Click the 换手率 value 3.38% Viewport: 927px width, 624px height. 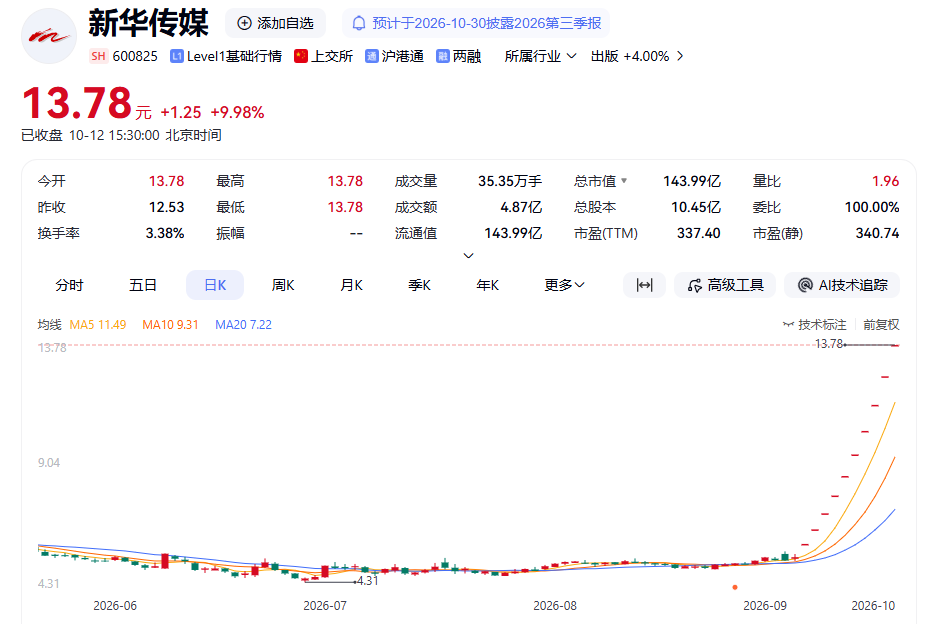(x=165, y=233)
